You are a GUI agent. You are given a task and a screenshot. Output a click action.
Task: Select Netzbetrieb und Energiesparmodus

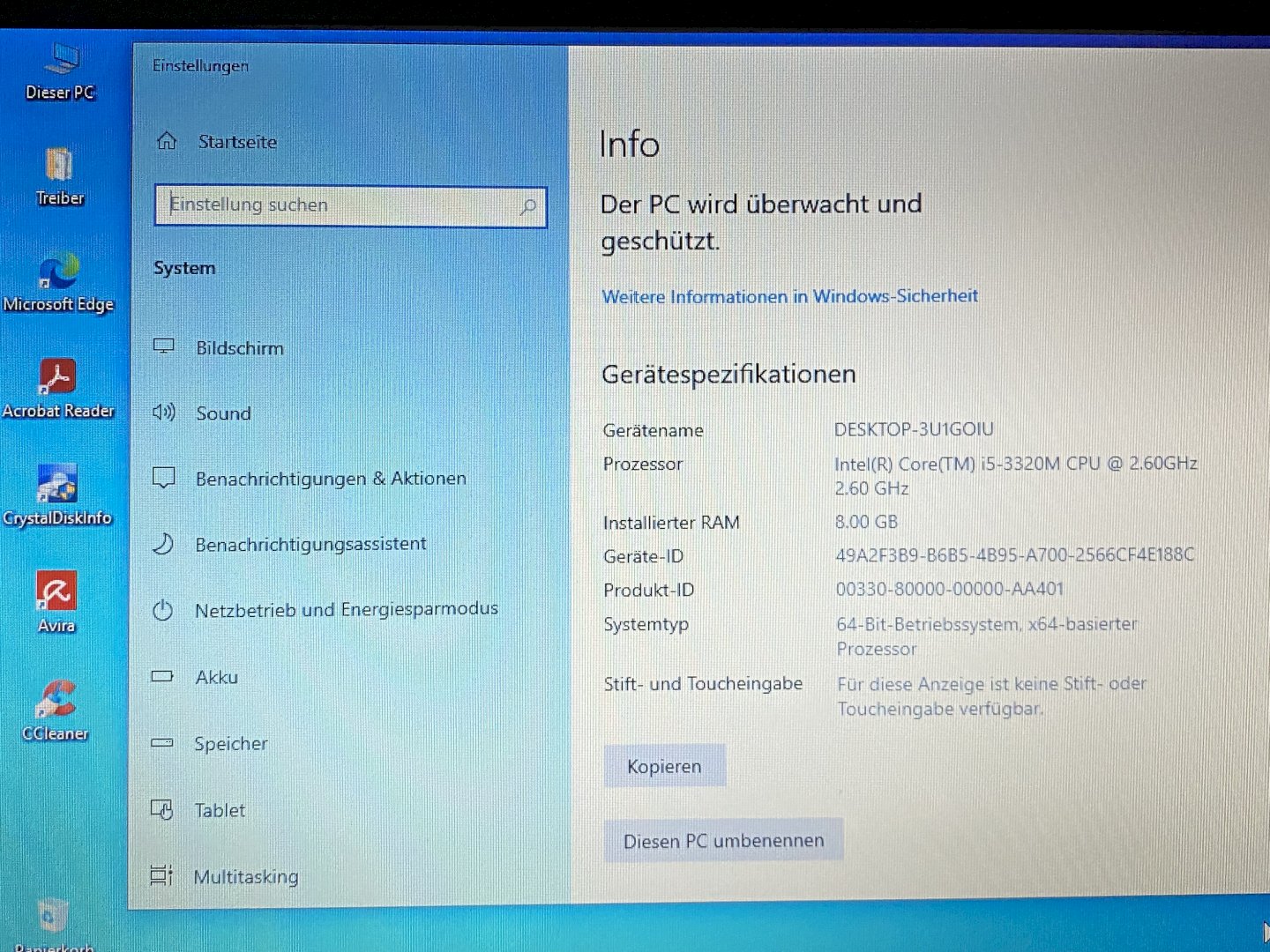[346, 610]
